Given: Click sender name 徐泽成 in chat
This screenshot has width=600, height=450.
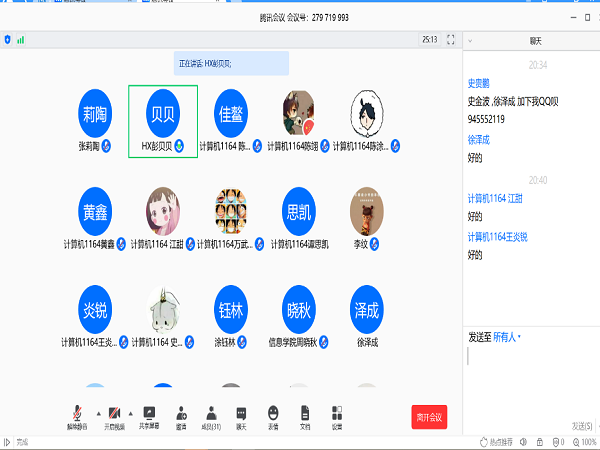Looking at the screenshot, I should click(x=478, y=140).
